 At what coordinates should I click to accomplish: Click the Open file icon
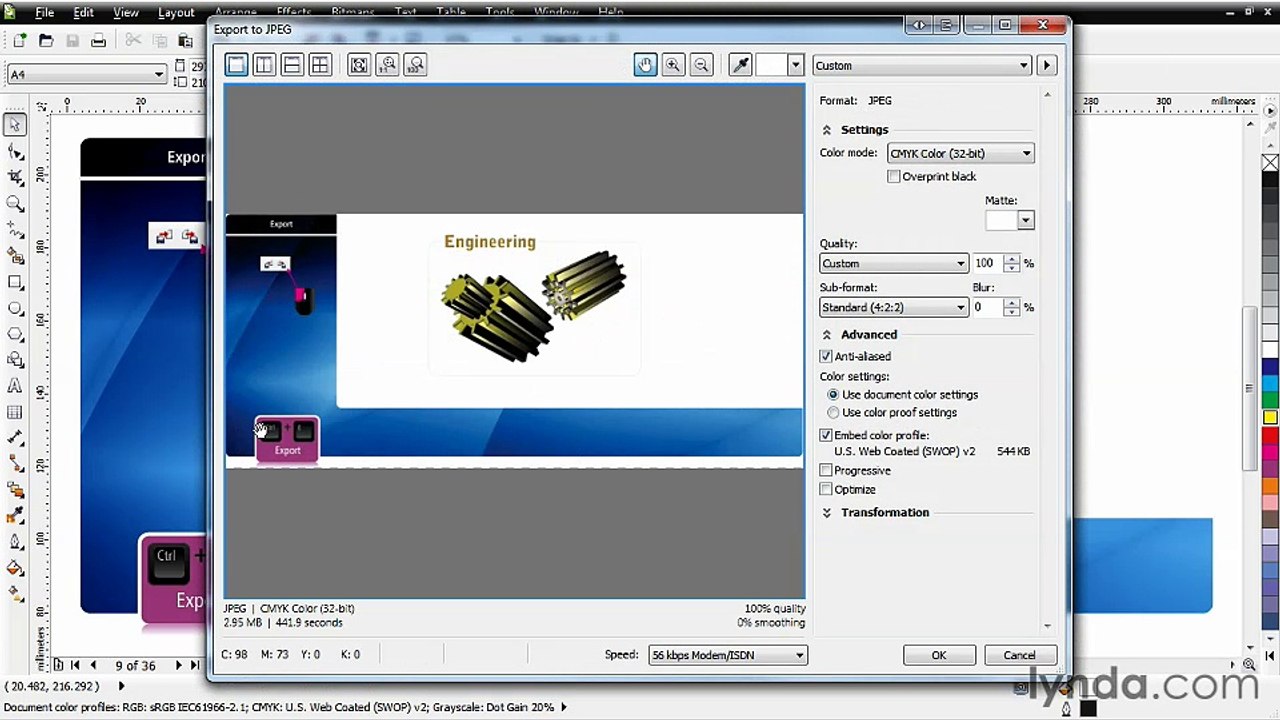pyautogui.click(x=46, y=40)
